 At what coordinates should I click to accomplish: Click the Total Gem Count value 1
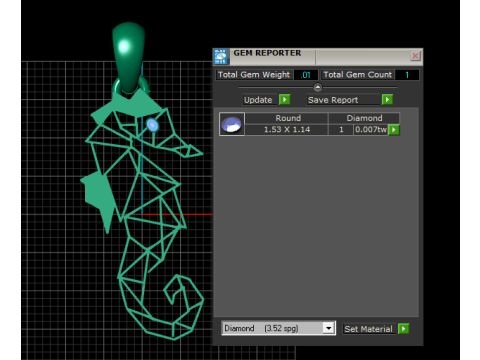coord(407,75)
